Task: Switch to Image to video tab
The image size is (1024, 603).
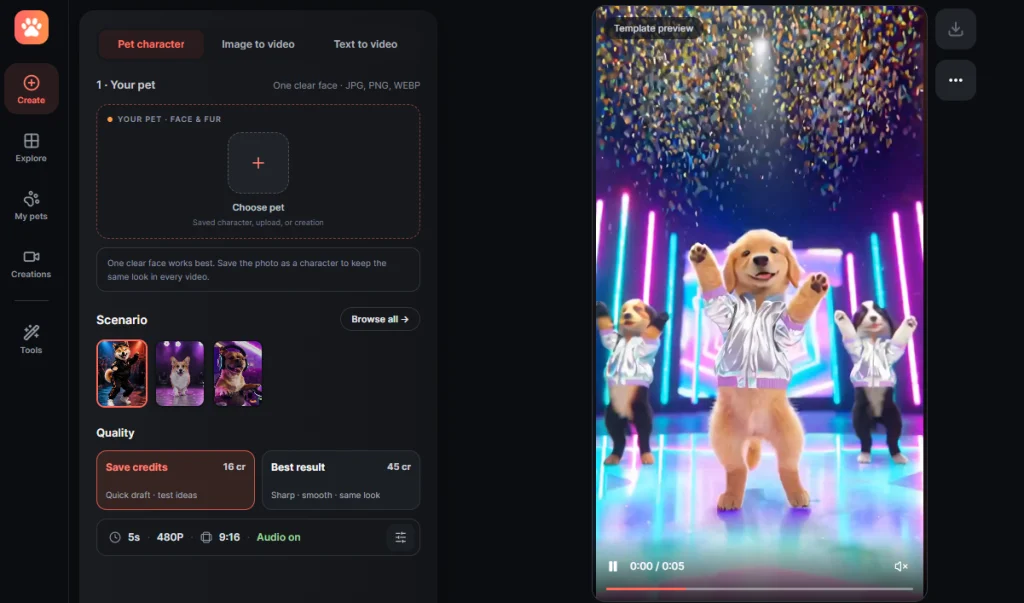Action: pyautogui.click(x=258, y=44)
